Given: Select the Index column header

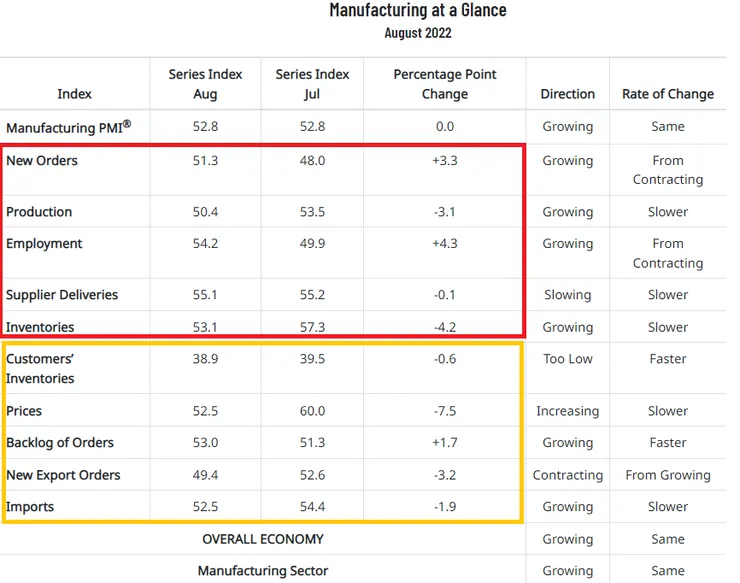Looking at the screenshot, I should [x=74, y=94].
